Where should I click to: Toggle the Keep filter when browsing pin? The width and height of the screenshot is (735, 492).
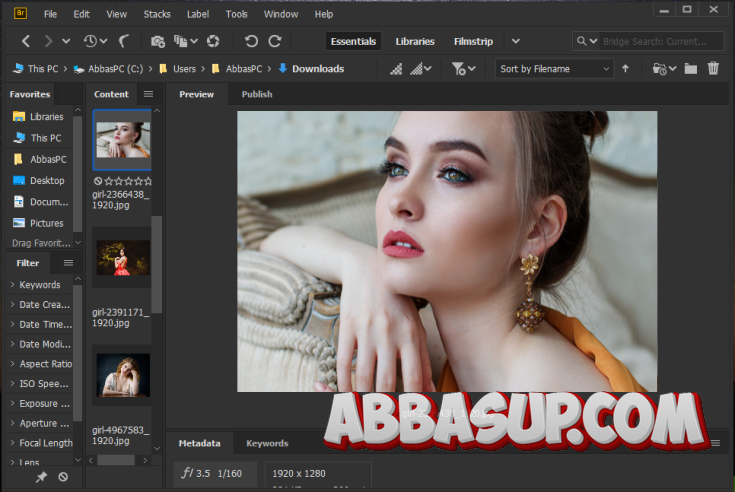41,478
